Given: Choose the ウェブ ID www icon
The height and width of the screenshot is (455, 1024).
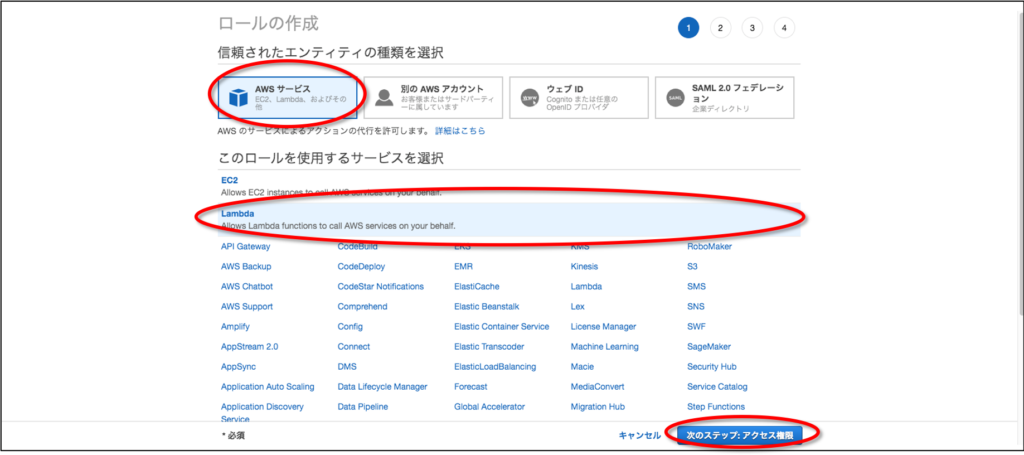Looking at the screenshot, I should tap(529, 97).
